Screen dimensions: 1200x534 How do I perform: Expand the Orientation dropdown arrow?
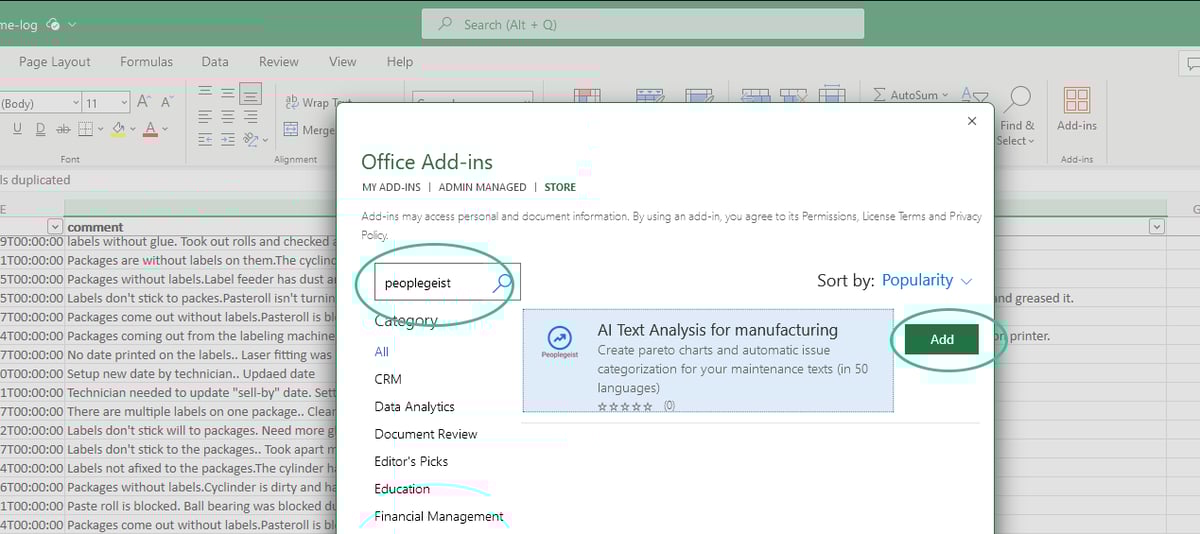[x=265, y=140]
